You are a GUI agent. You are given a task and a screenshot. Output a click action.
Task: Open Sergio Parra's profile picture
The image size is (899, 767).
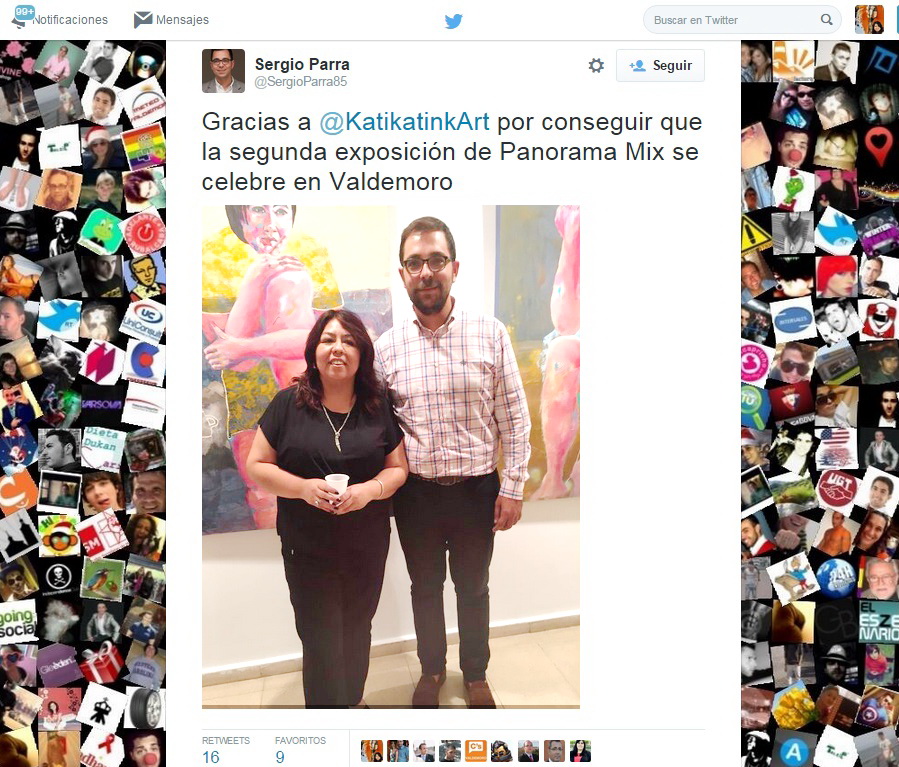(223, 71)
